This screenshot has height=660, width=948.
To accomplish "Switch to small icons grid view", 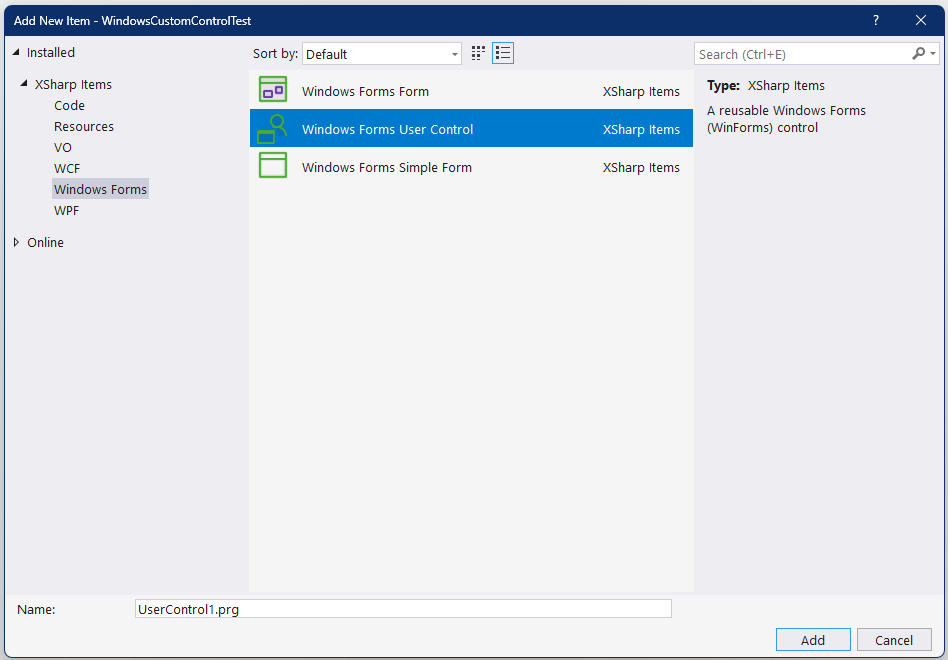I will (478, 54).
